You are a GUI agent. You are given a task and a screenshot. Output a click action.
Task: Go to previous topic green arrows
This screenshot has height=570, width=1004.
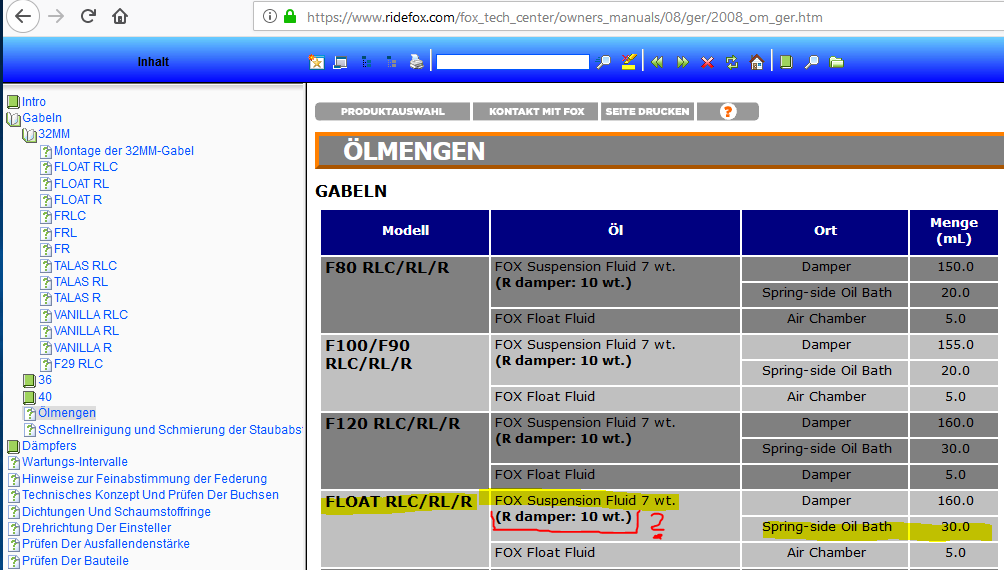tap(658, 62)
